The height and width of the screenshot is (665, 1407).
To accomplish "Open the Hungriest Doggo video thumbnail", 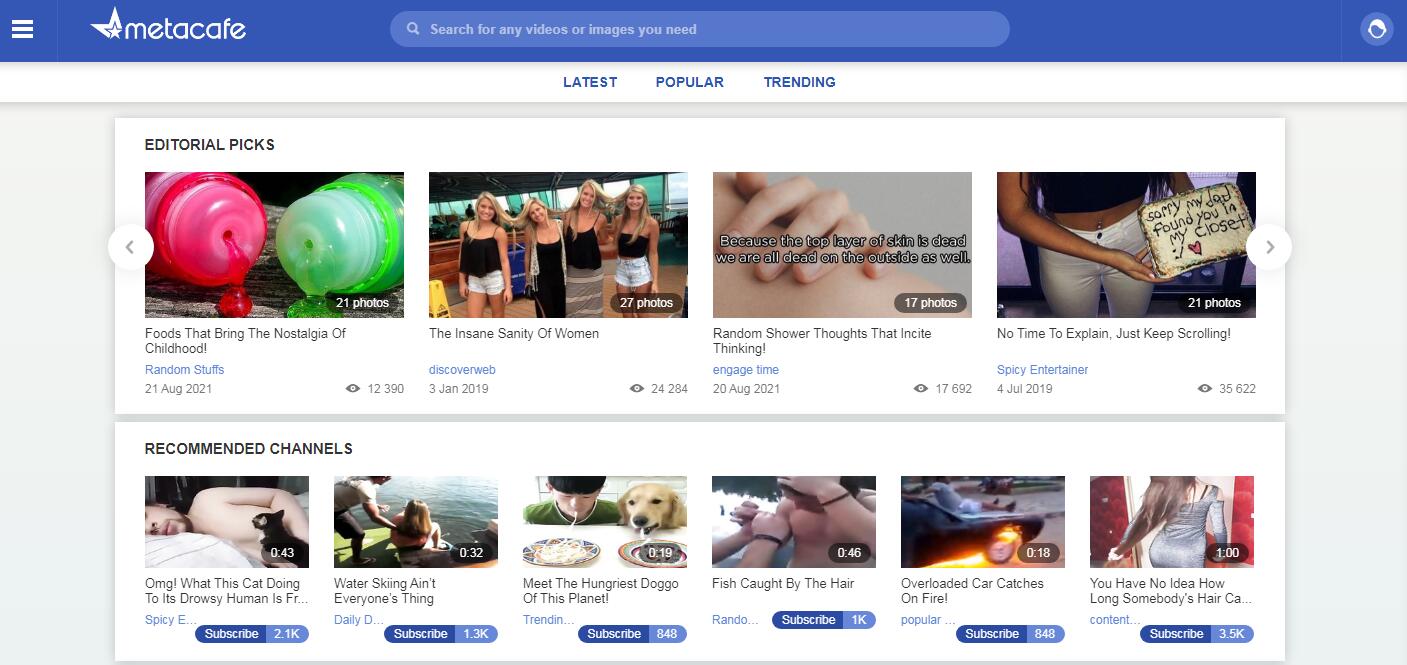I will click(x=605, y=521).
